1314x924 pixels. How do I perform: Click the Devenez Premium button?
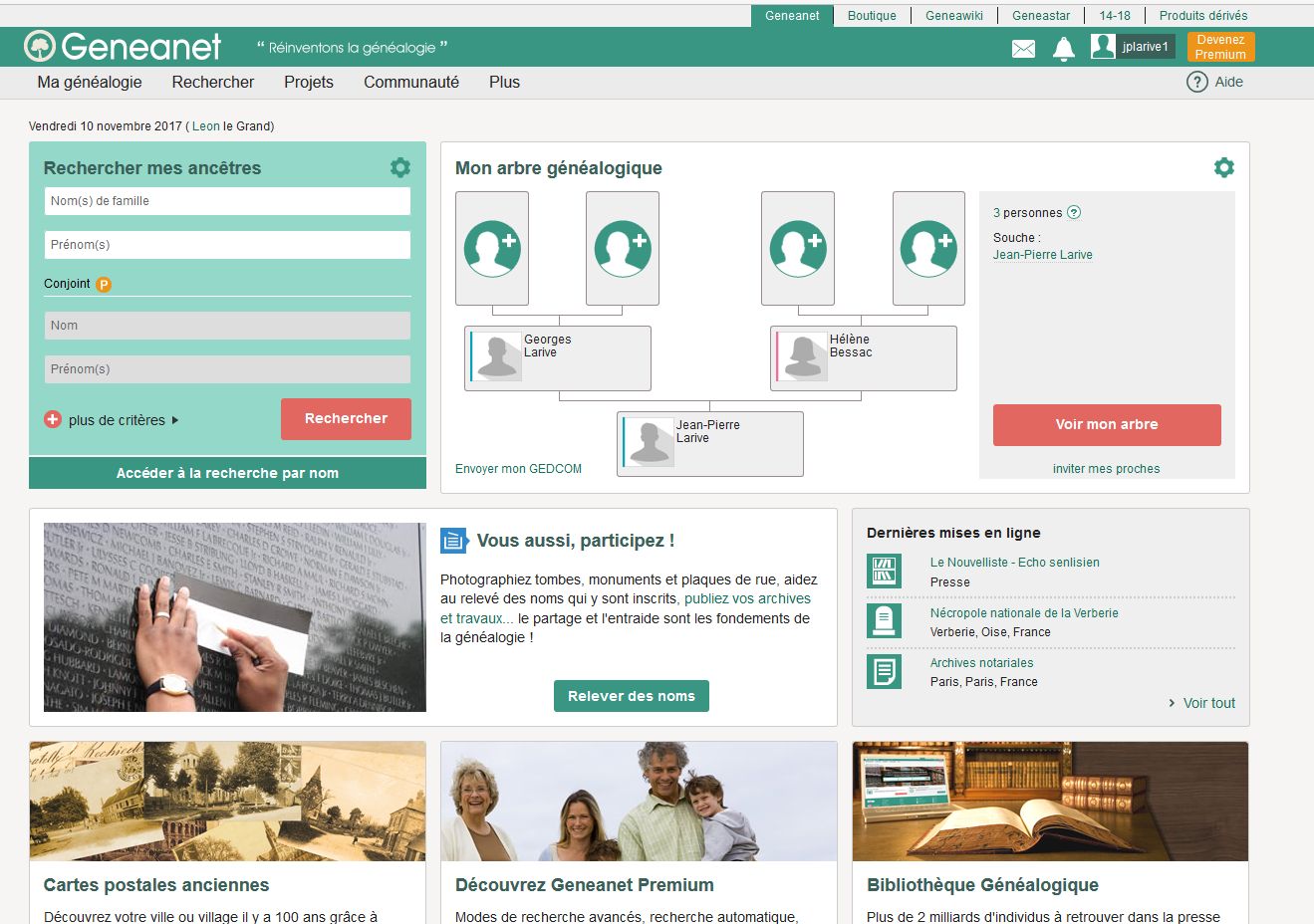coord(1220,47)
